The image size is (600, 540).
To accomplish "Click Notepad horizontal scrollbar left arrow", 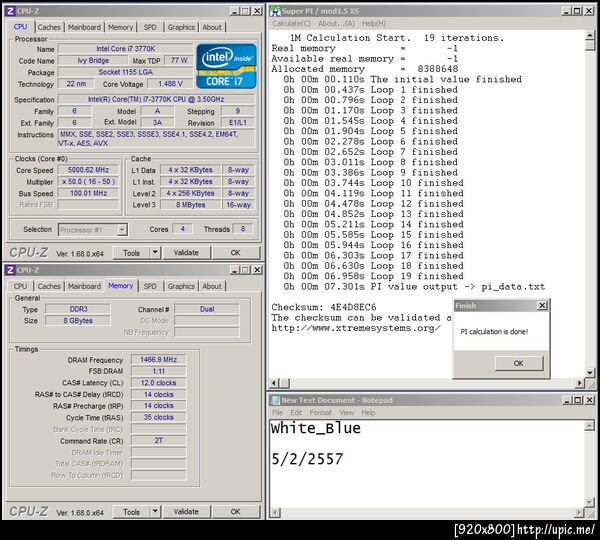I will [x=275, y=512].
